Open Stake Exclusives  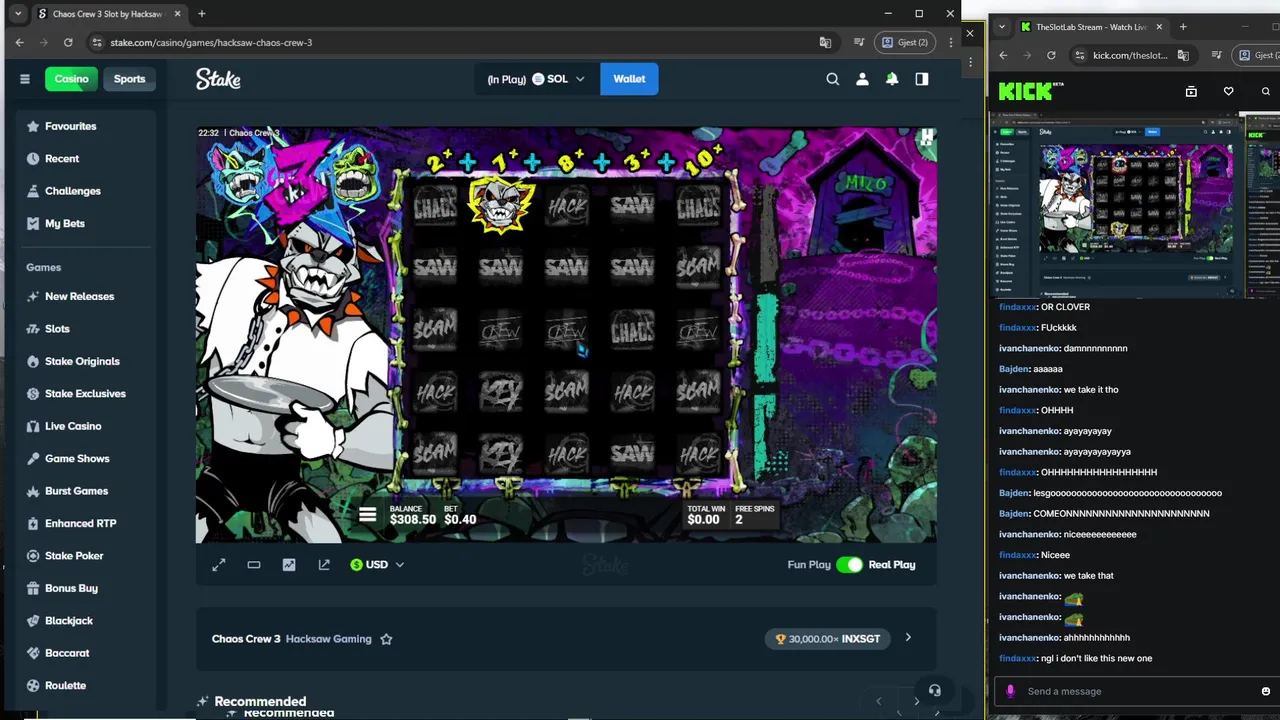tap(84, 394)
